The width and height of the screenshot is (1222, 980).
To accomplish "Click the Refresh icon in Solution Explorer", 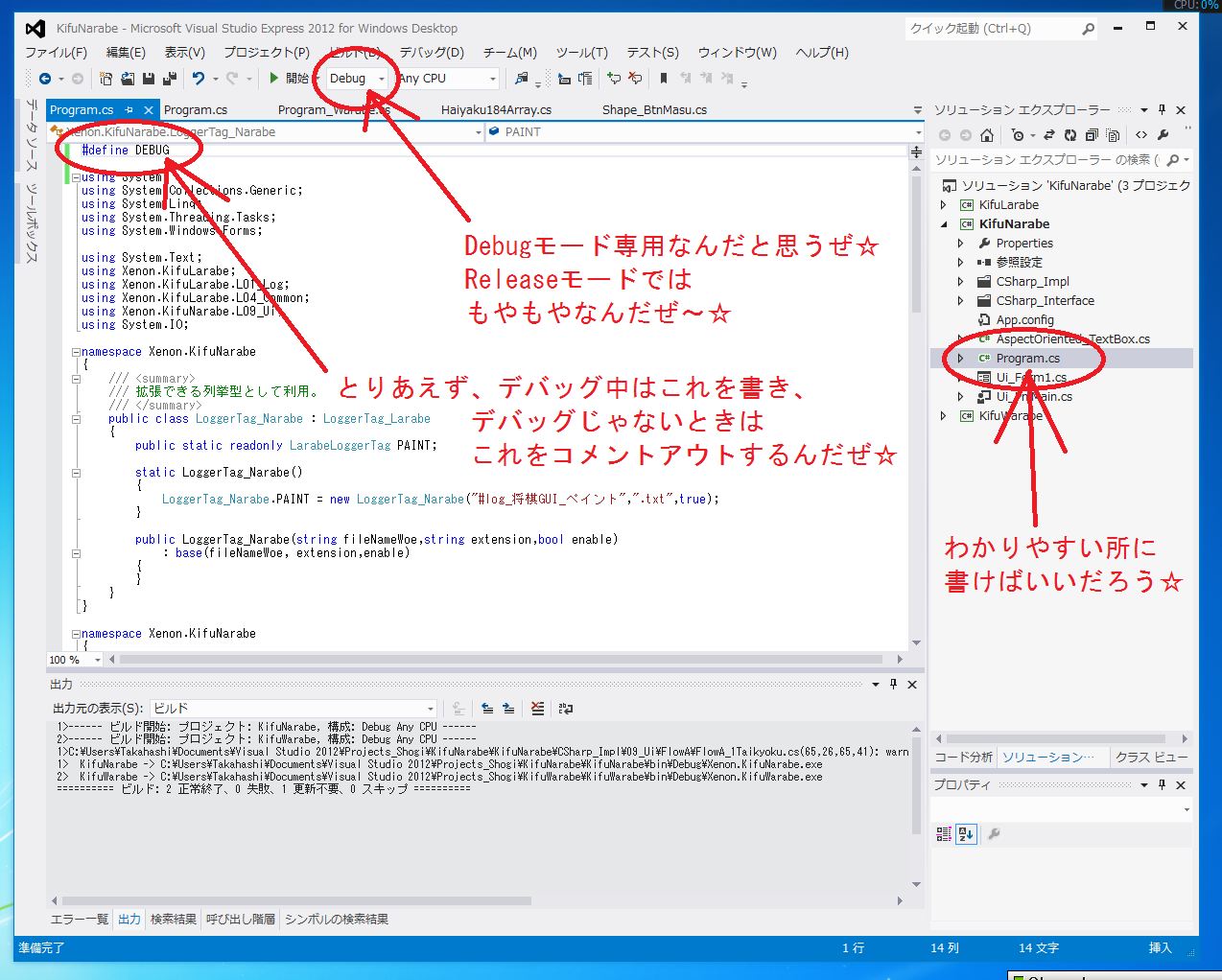I will point(1070,135).
